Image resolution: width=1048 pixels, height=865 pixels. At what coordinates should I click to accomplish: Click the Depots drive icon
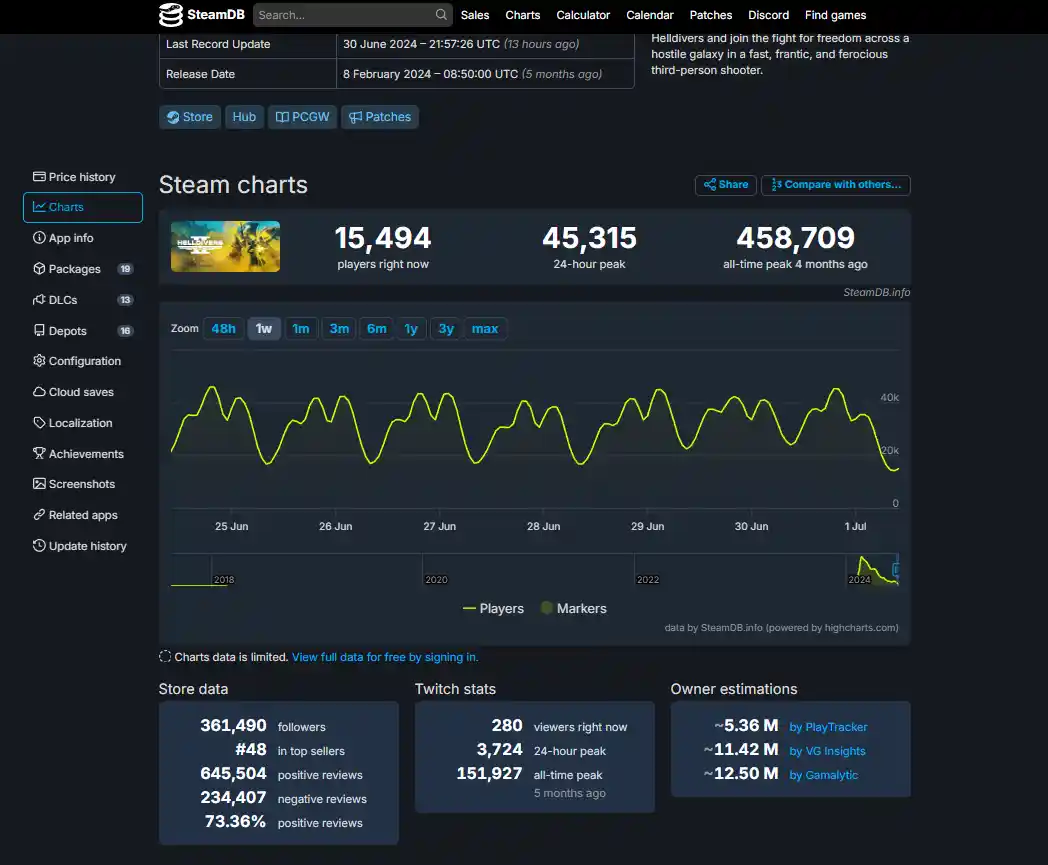coord(39,330)
